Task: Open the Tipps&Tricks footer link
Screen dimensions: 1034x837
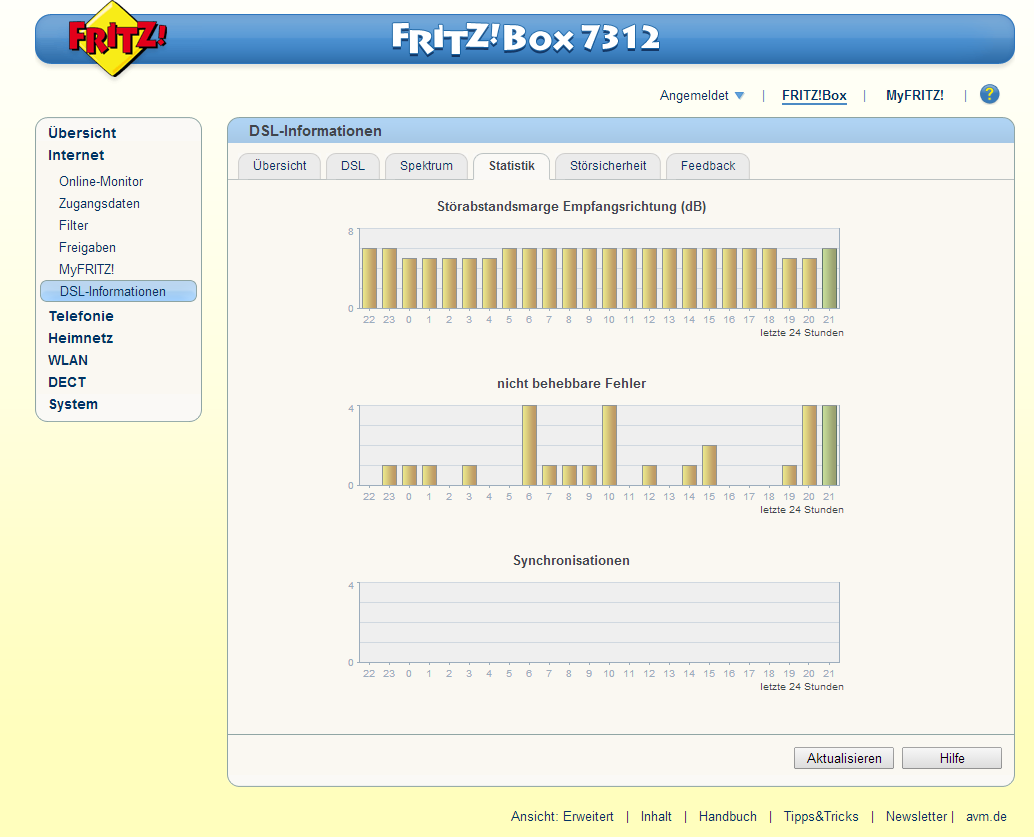Action: [x=821, y=817]
